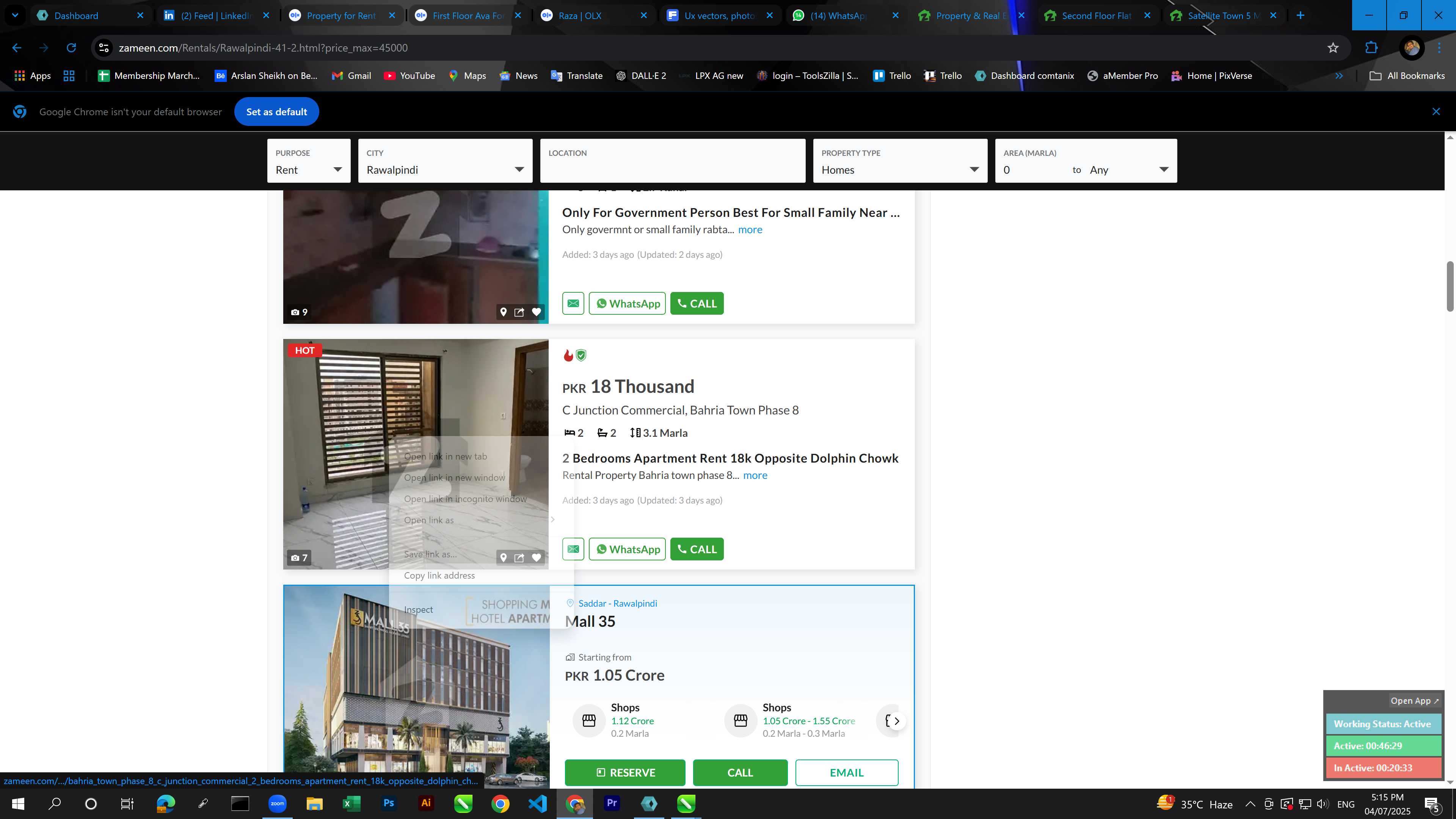Open the Translate bookmark
Screen dimensions: 1456x819
[x=576, y=76]
